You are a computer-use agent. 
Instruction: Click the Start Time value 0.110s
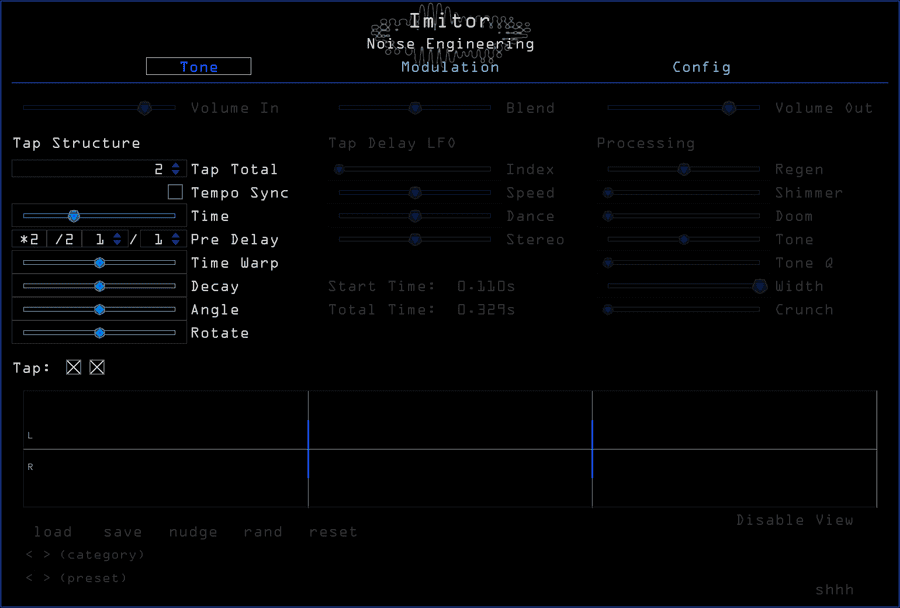tap(486, 286)
